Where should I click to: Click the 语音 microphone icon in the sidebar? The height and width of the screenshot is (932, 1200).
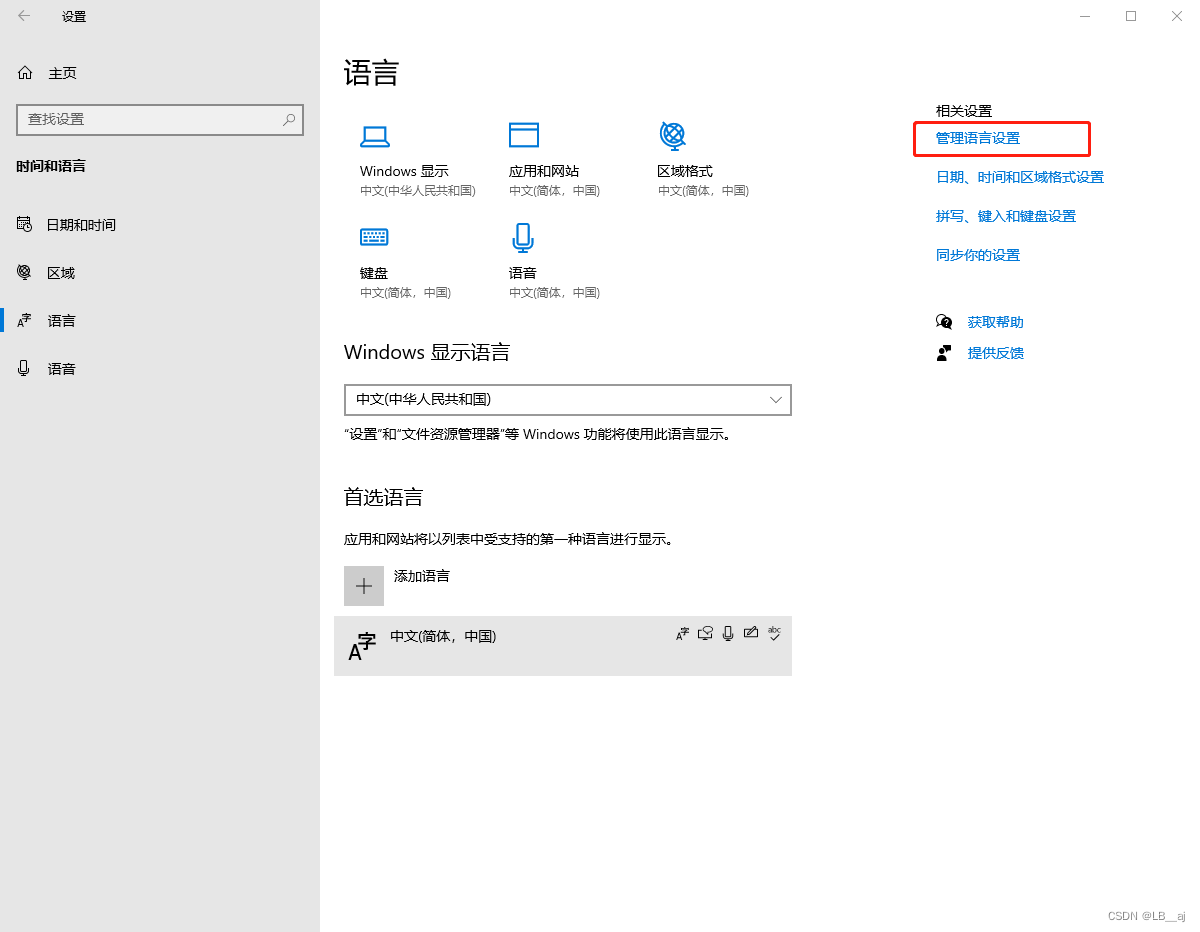pos(24,368)
